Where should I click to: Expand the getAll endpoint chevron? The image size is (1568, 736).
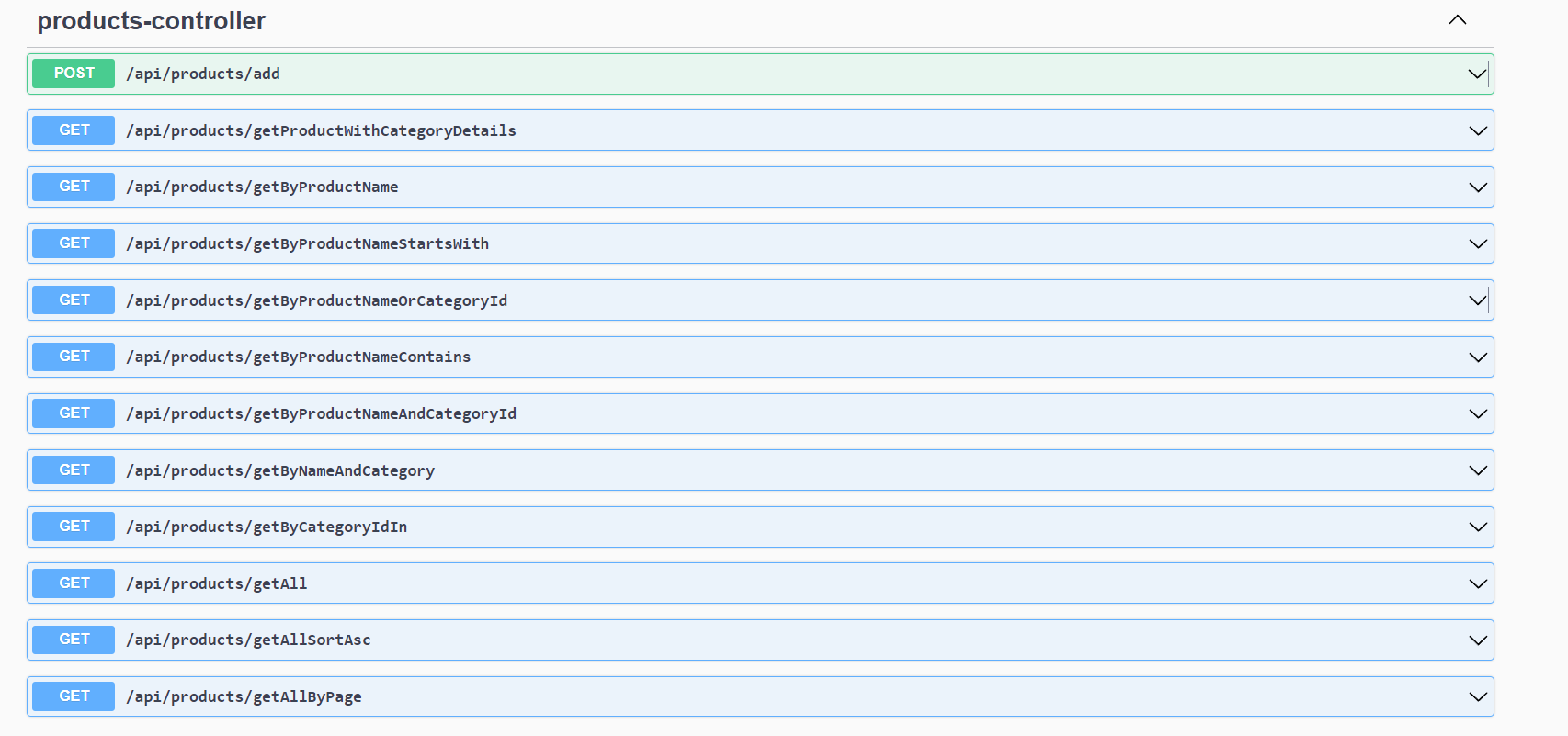[x=1477, y=583]
